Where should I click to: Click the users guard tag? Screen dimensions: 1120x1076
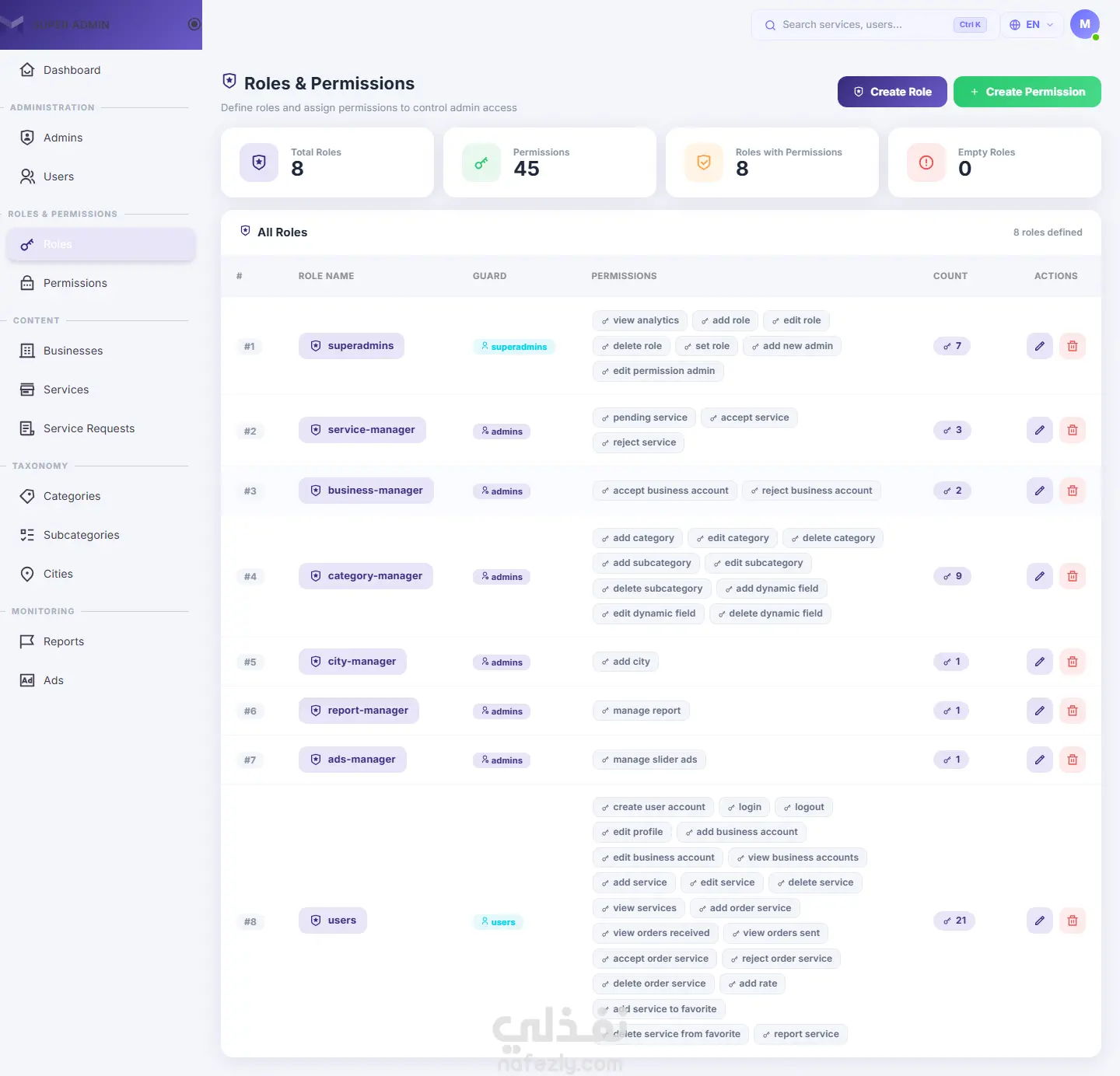pyautogui.click(x=498, y=922)
